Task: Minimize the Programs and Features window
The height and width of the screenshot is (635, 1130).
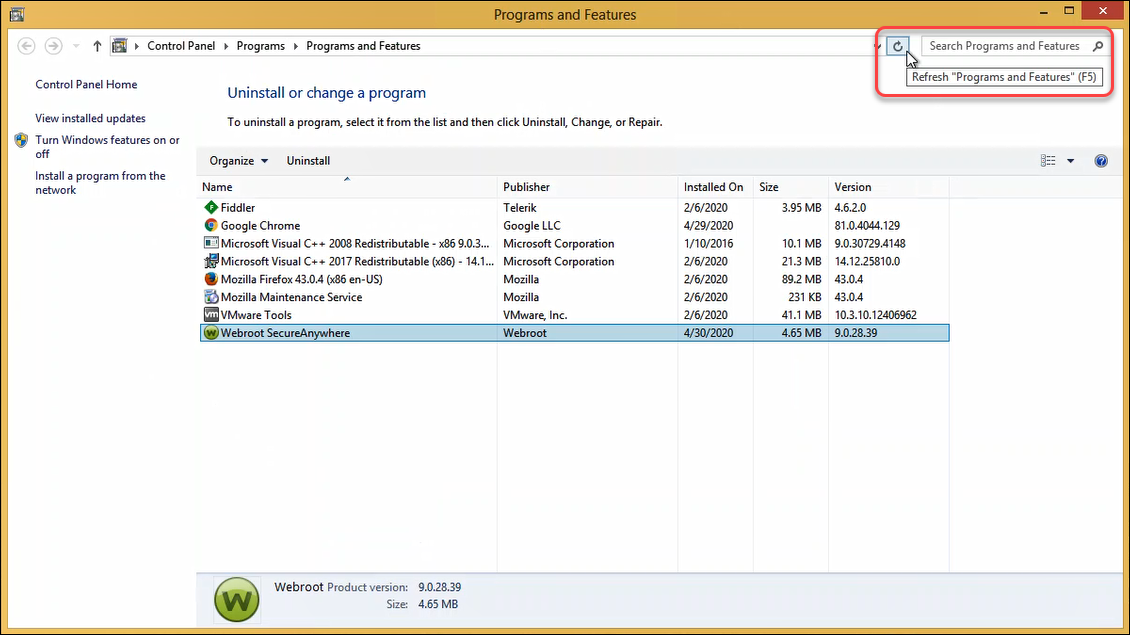Action: coord(1044,12)
